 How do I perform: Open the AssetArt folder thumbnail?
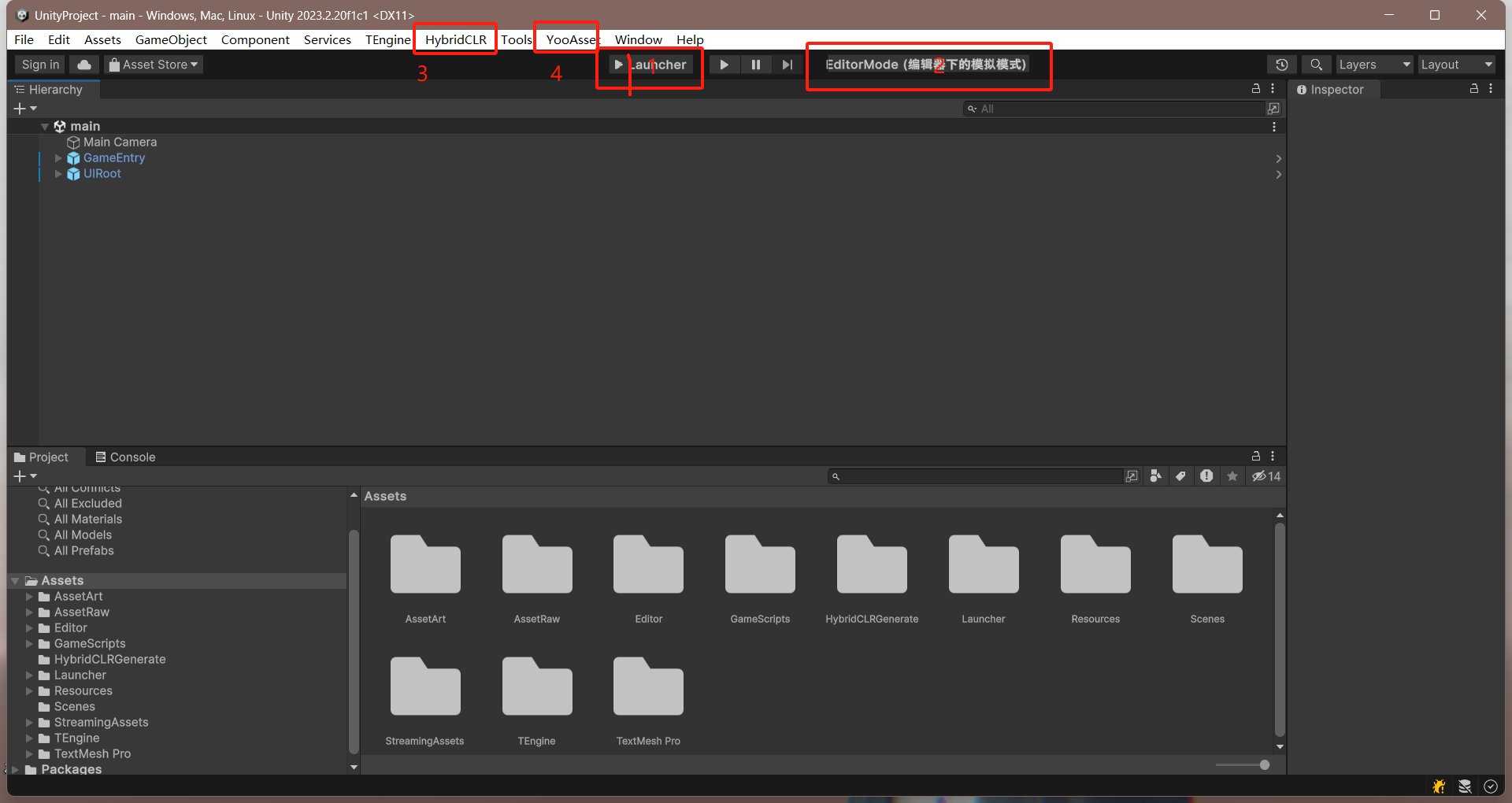tap(425, 564)
